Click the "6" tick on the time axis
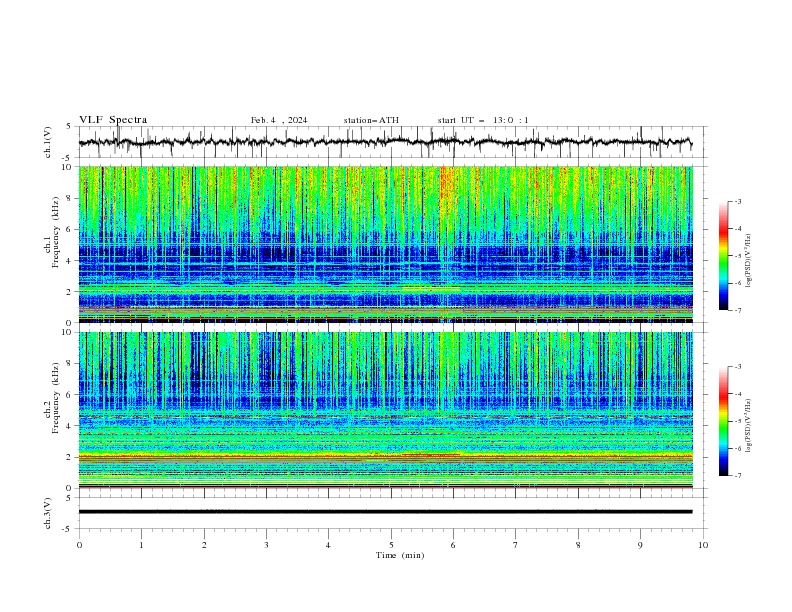The height and width of the screenshot is (612, 792). [453, 545]
